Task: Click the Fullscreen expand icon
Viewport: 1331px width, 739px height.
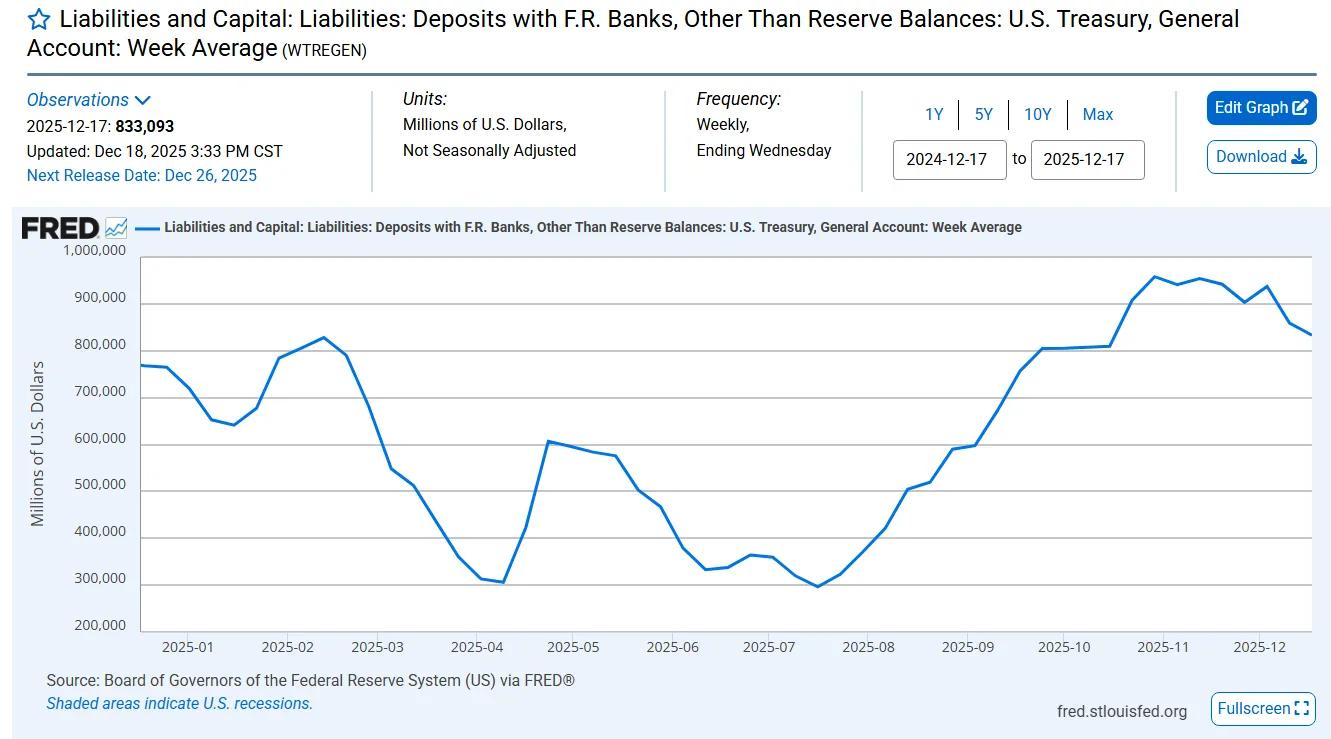Action: point(1301,709)
